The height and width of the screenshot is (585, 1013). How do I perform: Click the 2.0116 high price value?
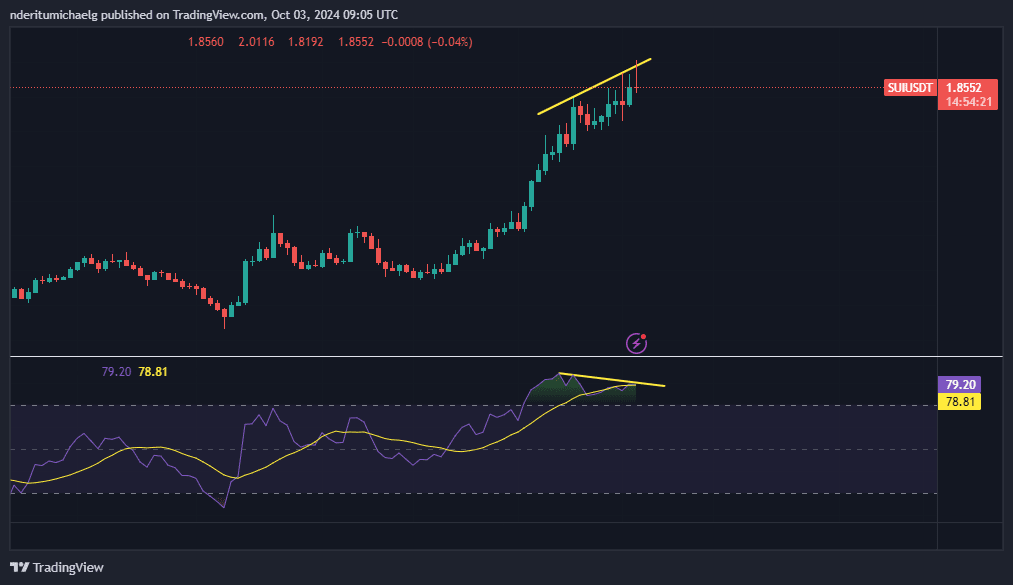[x=256, y=42]
